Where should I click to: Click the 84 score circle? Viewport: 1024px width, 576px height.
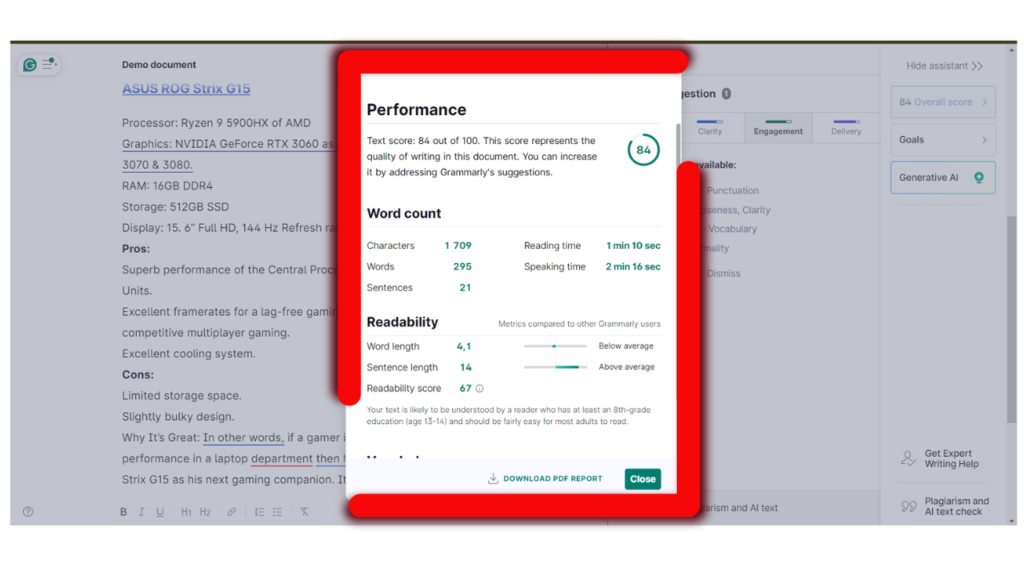click(x=643, y=150)
